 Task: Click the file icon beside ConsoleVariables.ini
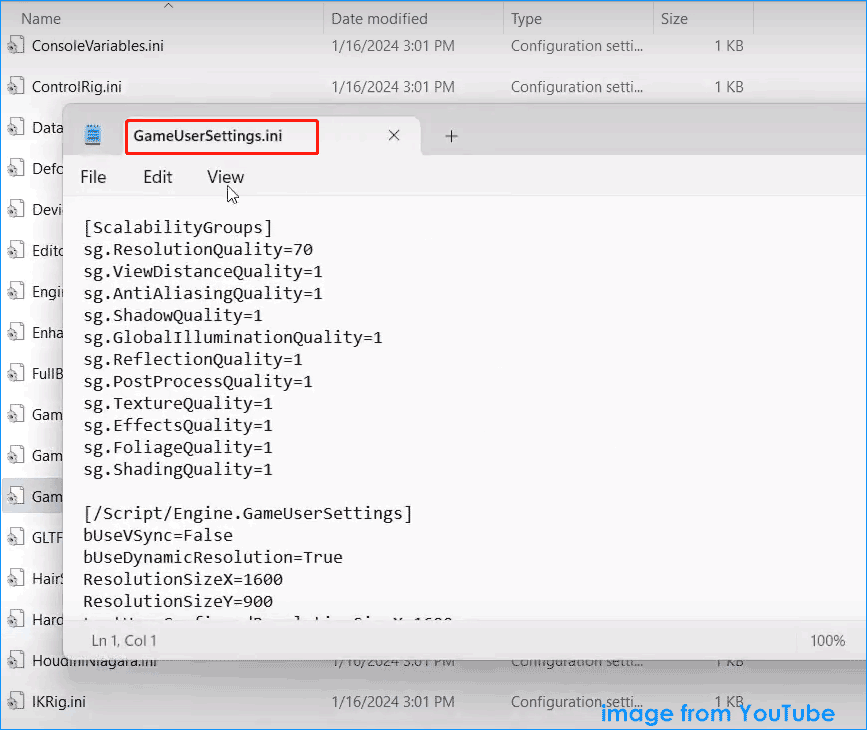[x=15, y=45]
